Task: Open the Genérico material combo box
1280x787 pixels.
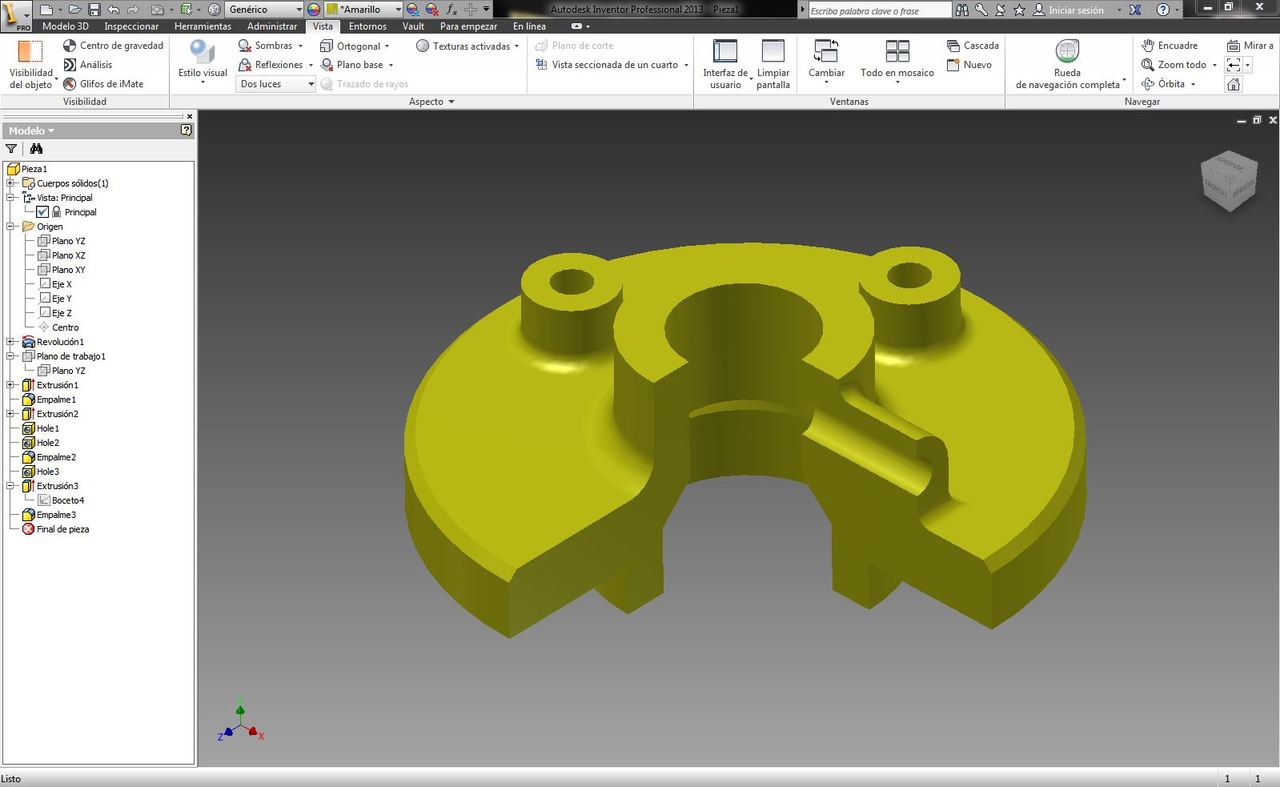Action: coord(264,9)
